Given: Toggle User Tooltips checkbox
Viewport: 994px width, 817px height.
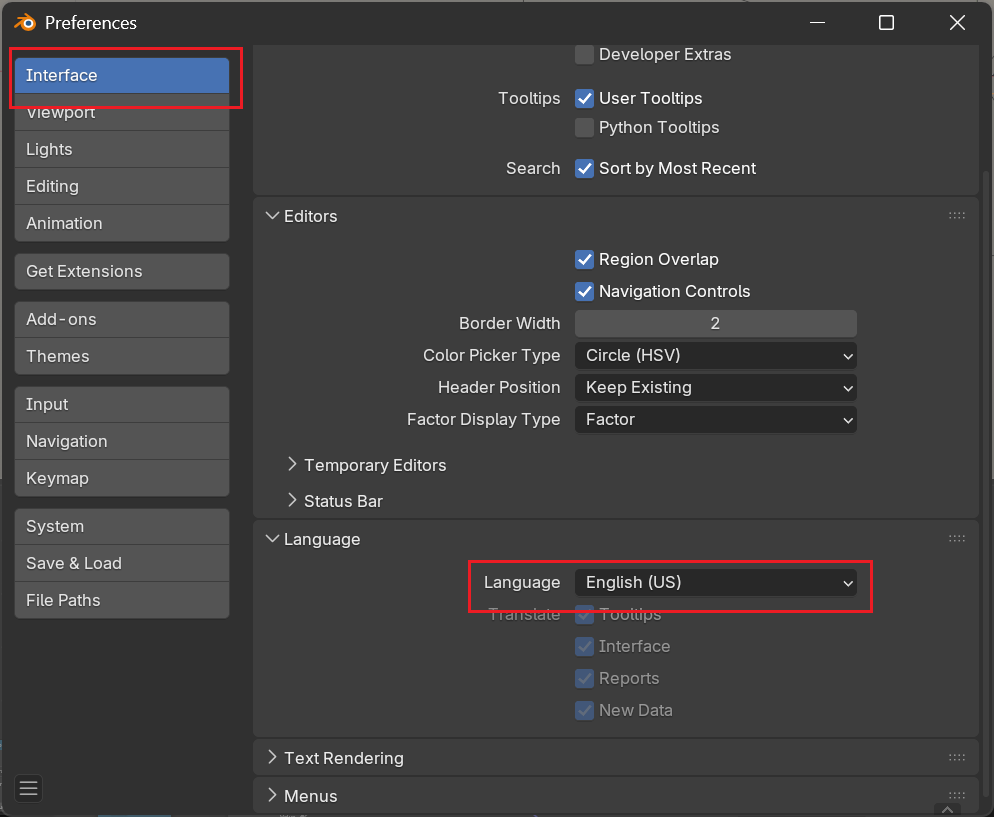Looking at the screenshot, I should (x=584, y=98).
